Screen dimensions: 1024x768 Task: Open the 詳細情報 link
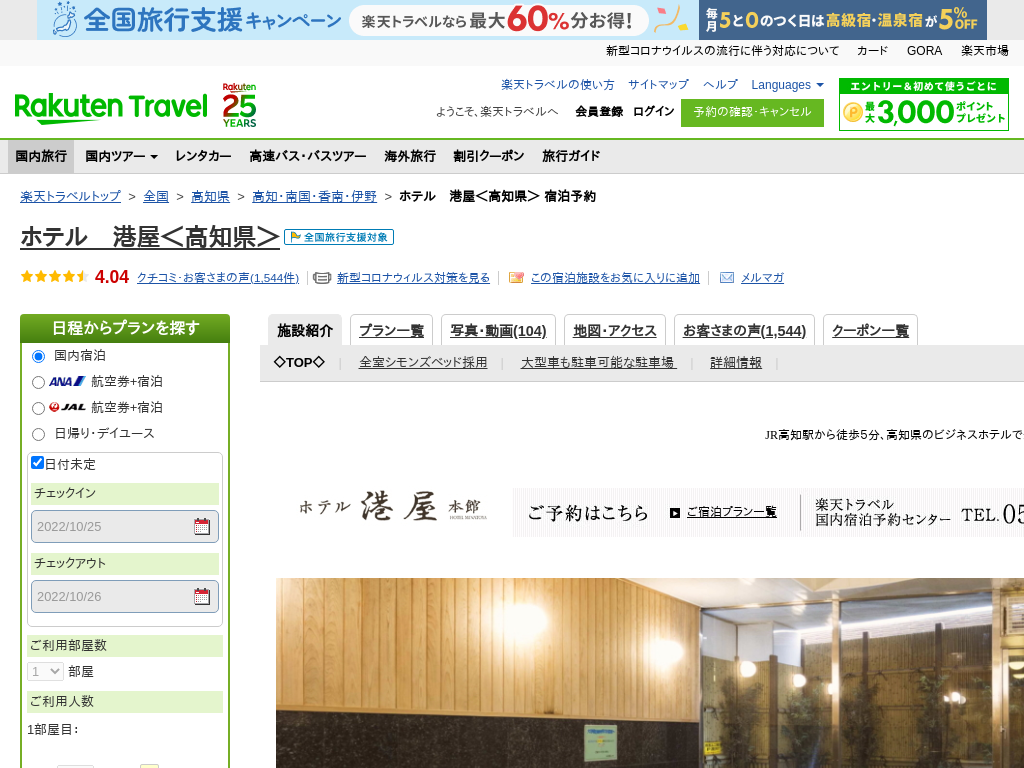pyautogui.click(x=736, y=362)
